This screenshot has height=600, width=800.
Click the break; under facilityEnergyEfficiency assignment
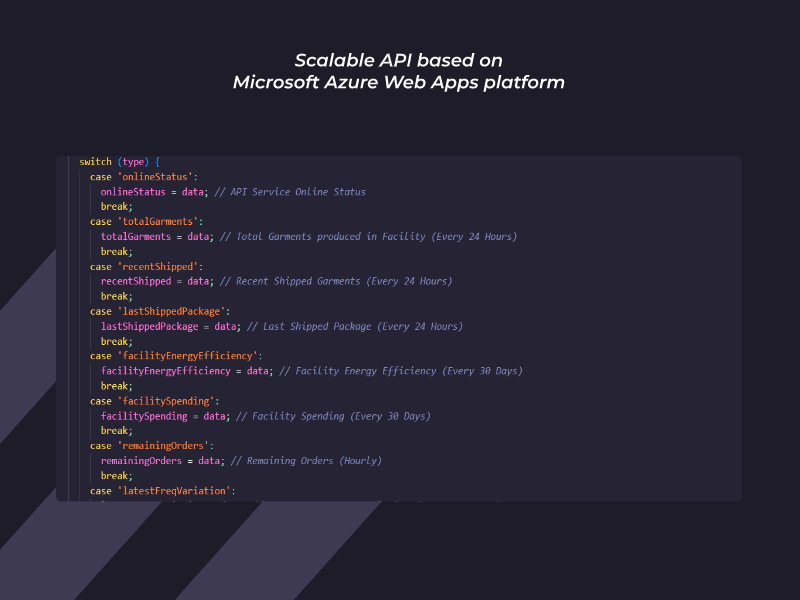tap(116, 386)
